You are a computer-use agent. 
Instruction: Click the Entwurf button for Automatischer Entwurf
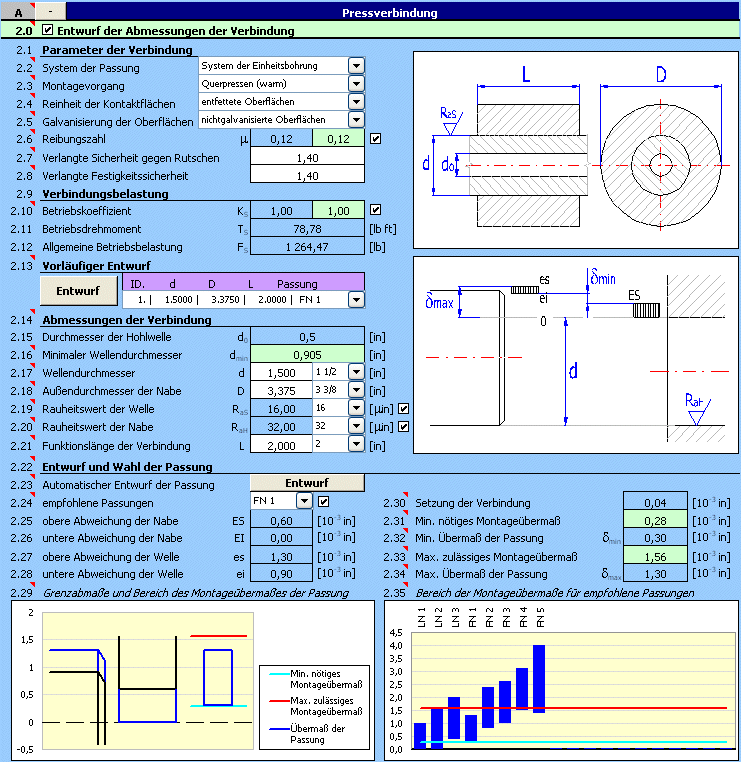[x=307, y=483]
